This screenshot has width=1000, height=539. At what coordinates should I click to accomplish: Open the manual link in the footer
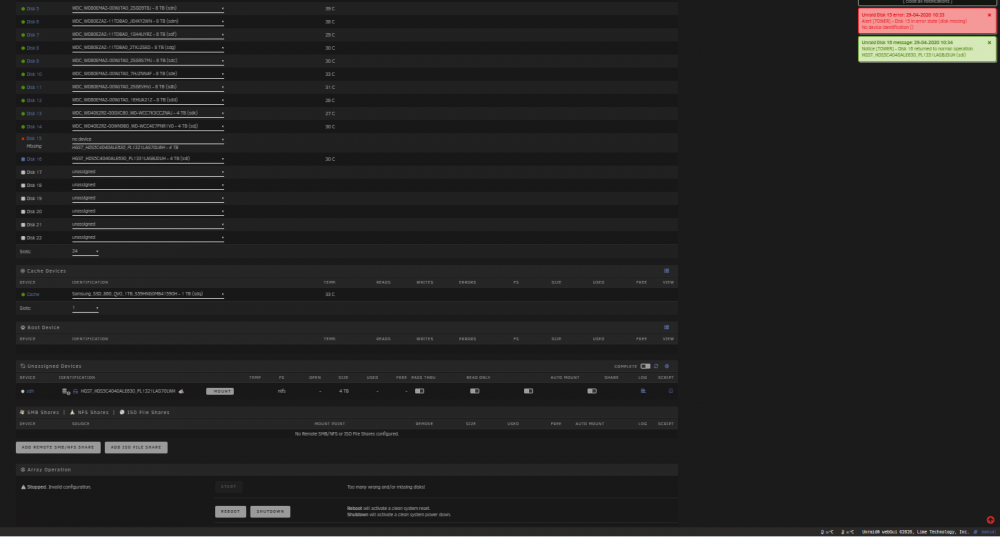988,533
